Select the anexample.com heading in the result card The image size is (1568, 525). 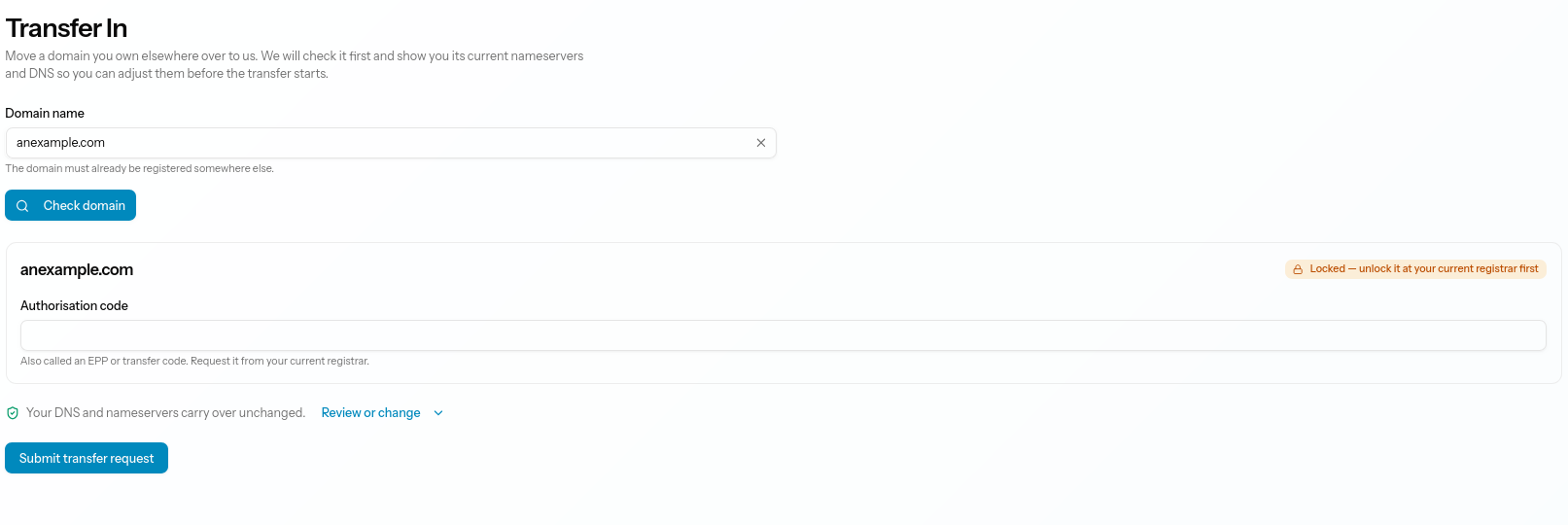(77, 270)
